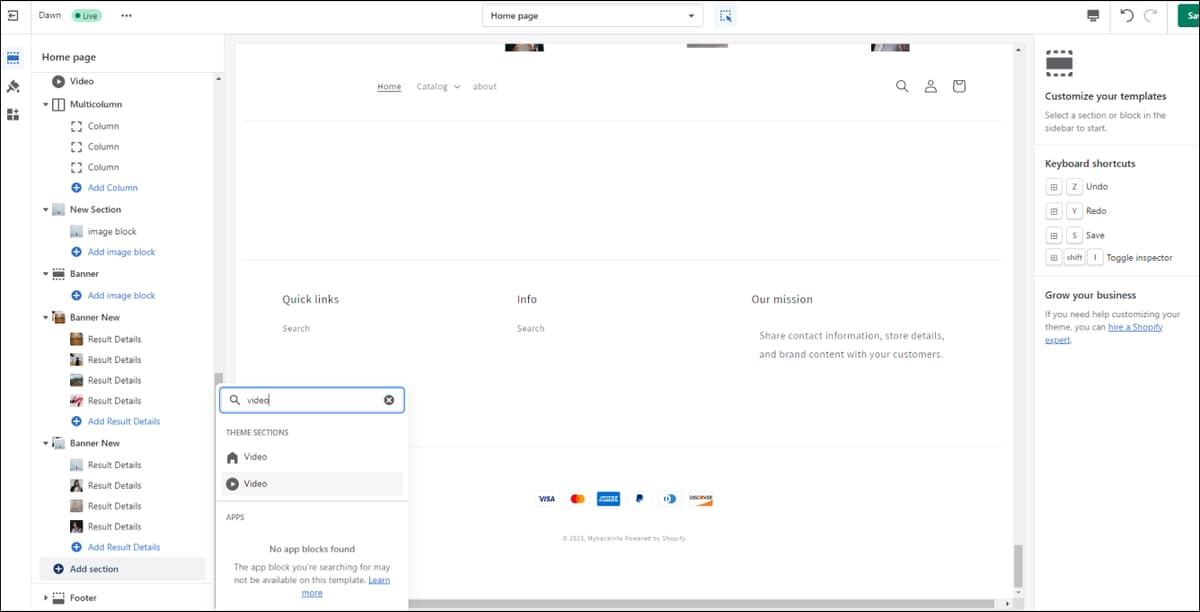
Task: Add image block under New Section
Action: [x=121, y=252]
